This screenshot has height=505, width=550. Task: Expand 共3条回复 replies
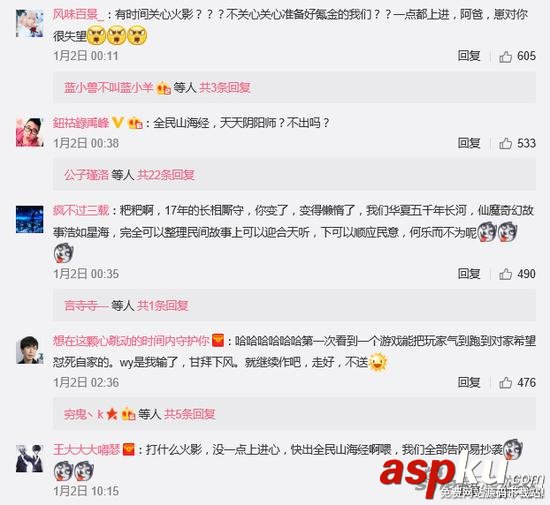pyautogui.click(x=225, y=88)
